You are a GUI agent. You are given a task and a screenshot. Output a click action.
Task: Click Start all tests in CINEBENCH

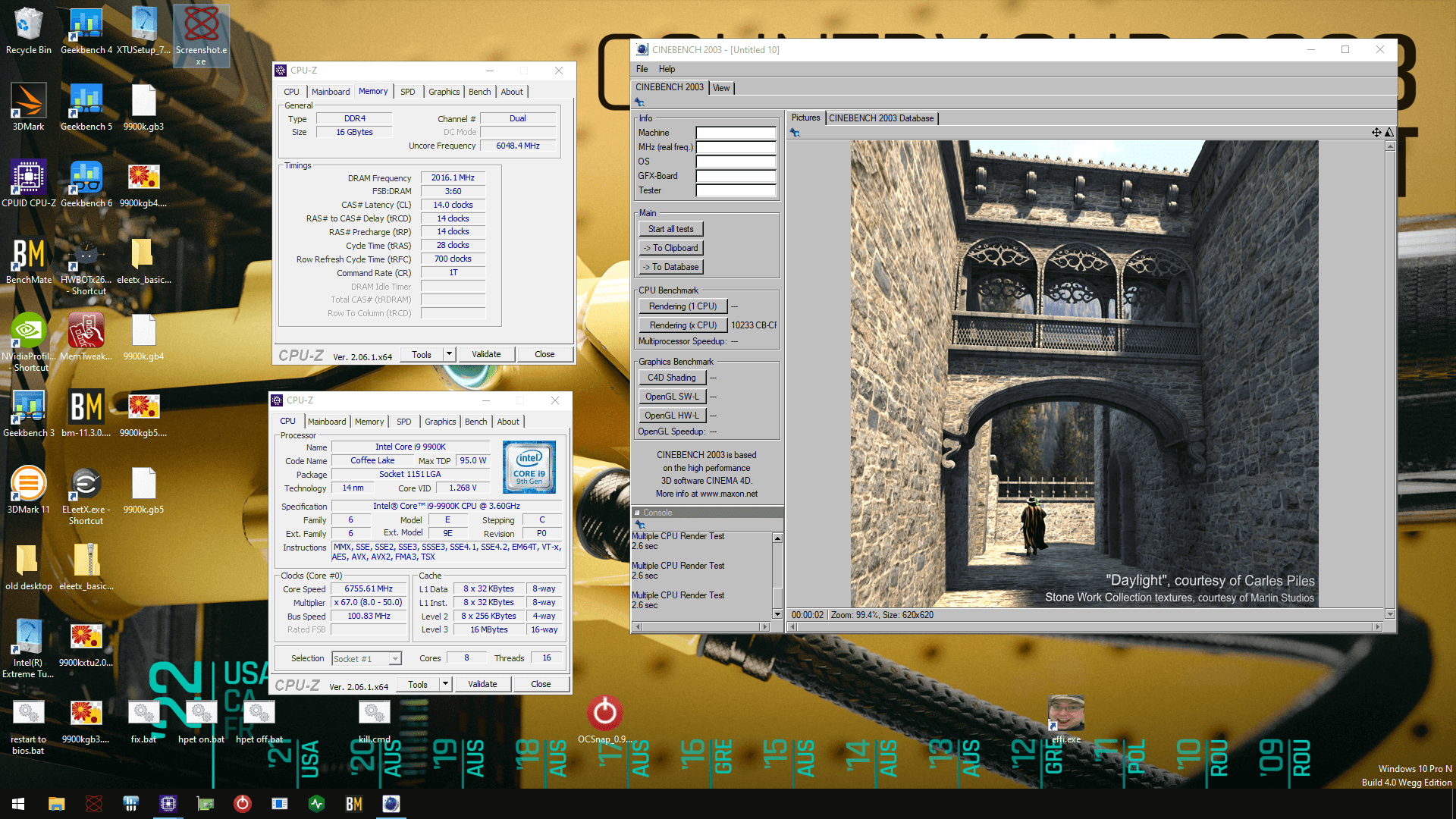670,229
